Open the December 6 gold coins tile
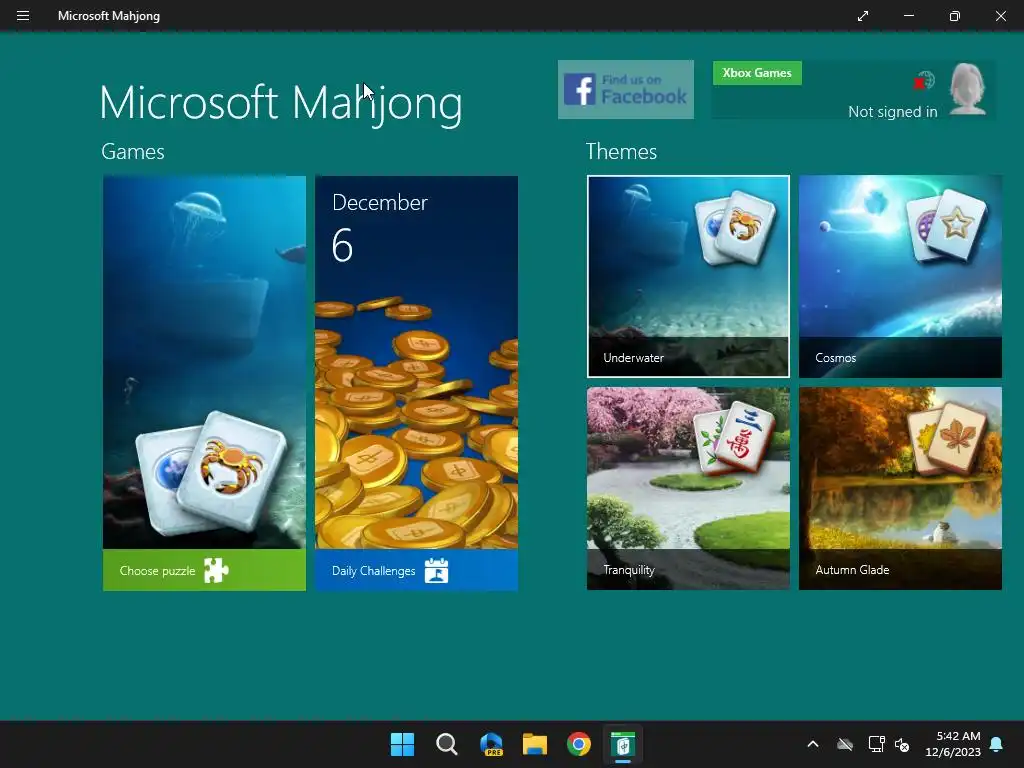This screenshot has width=1024, height=768. (417, 362)
